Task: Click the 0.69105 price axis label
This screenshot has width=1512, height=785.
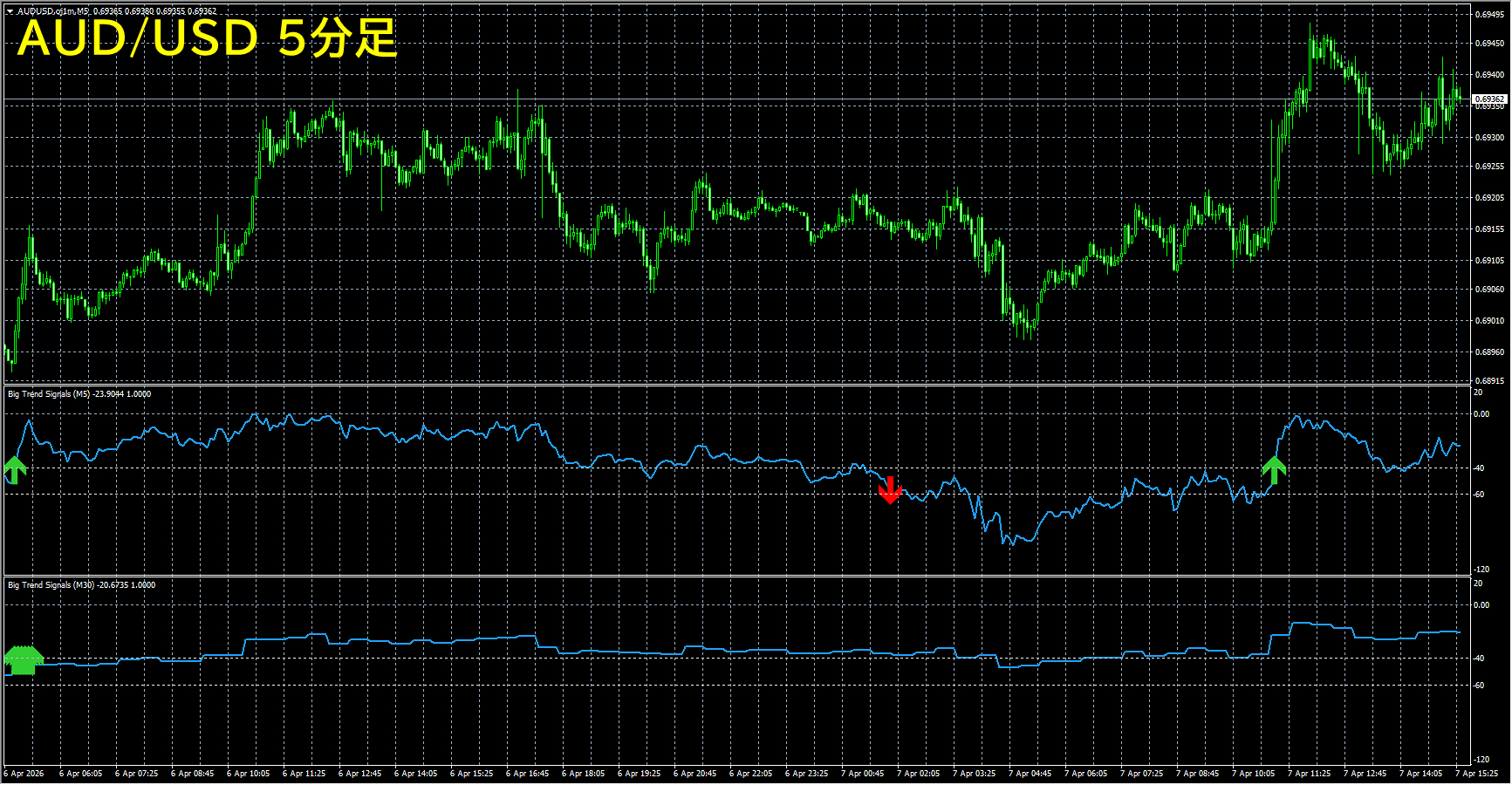Action: coord(1489,261)
